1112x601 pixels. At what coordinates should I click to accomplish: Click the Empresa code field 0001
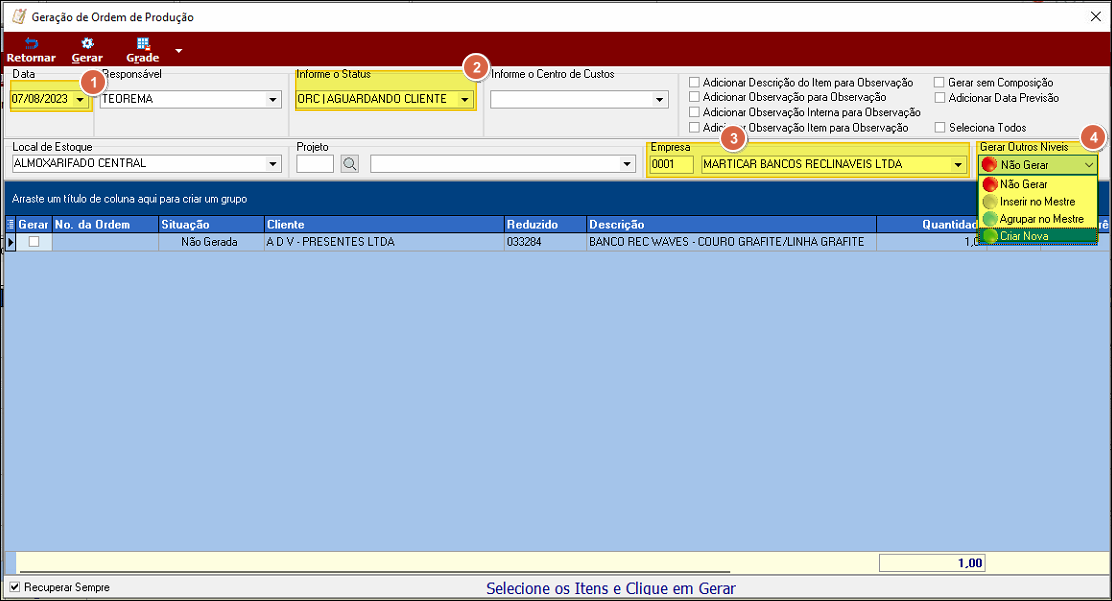point(672,165)
